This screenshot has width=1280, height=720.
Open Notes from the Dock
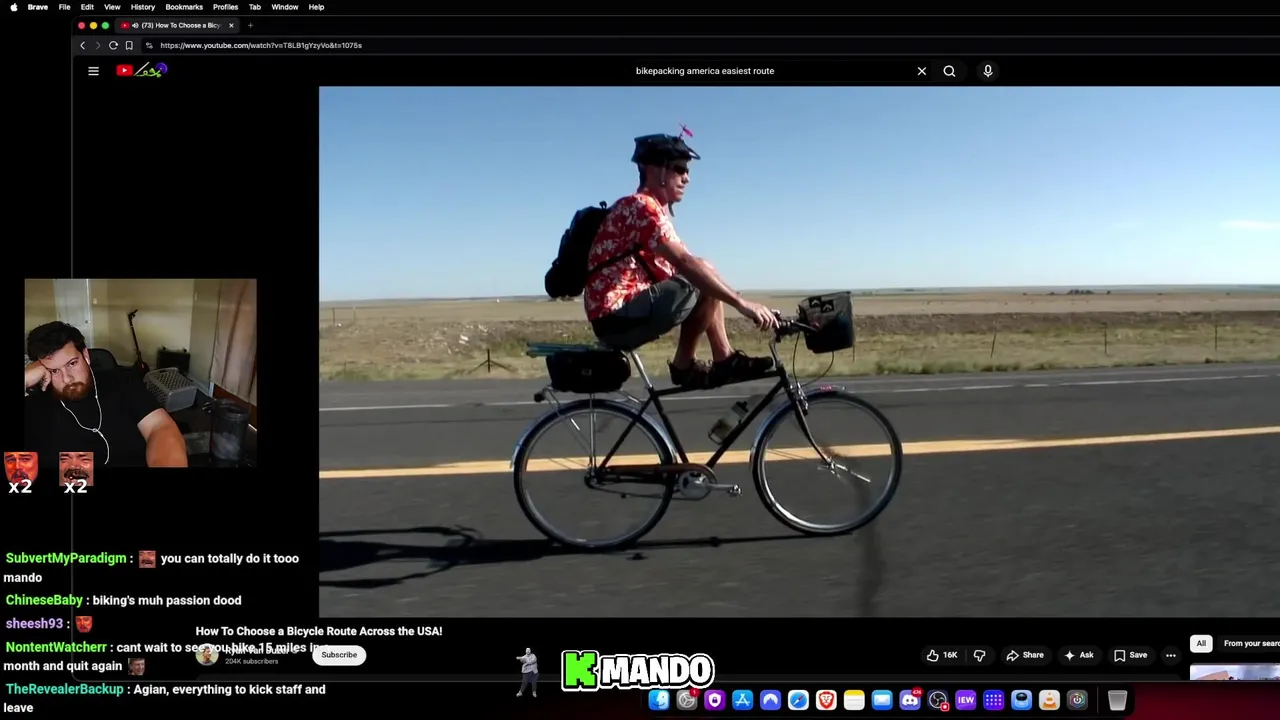854,700
